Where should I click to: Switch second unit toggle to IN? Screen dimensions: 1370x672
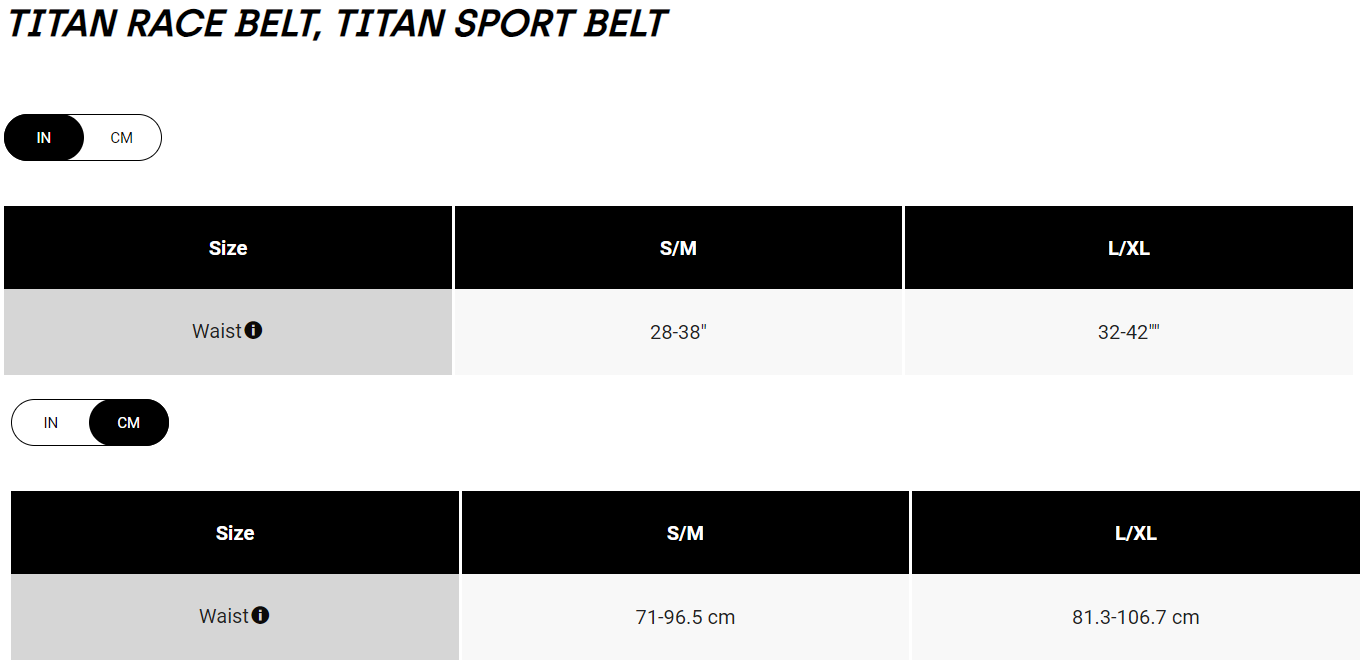click(51, 423)
